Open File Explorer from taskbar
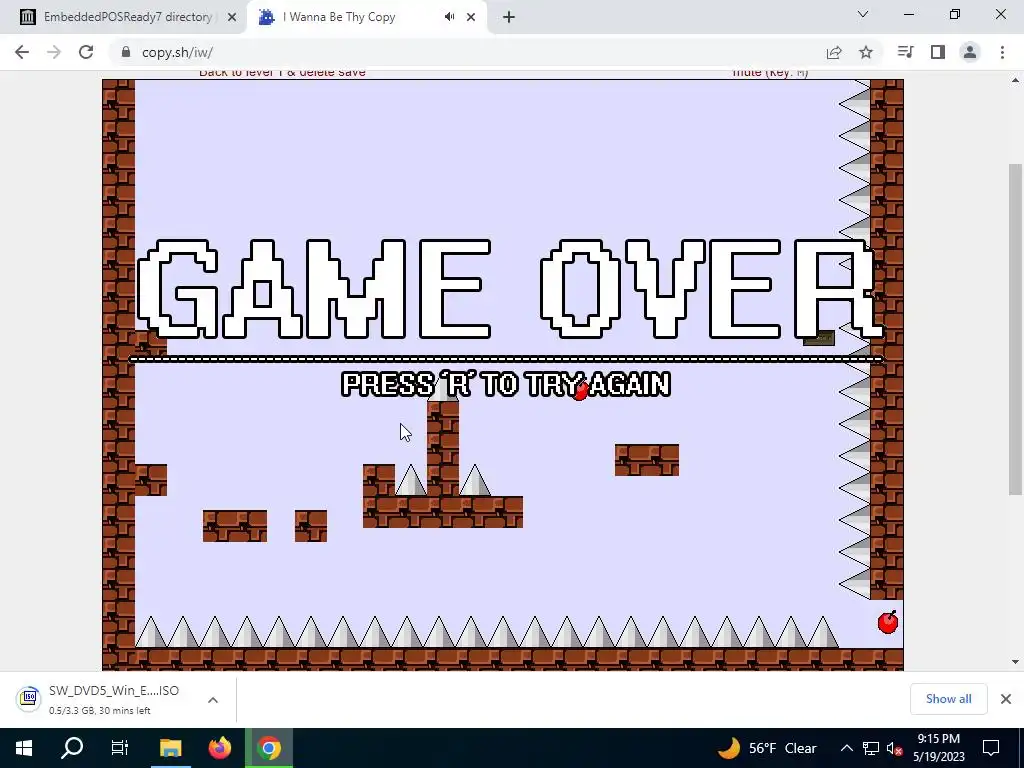Image resolution: width=1024 pixels, height=768 pixels. (170, 748)
